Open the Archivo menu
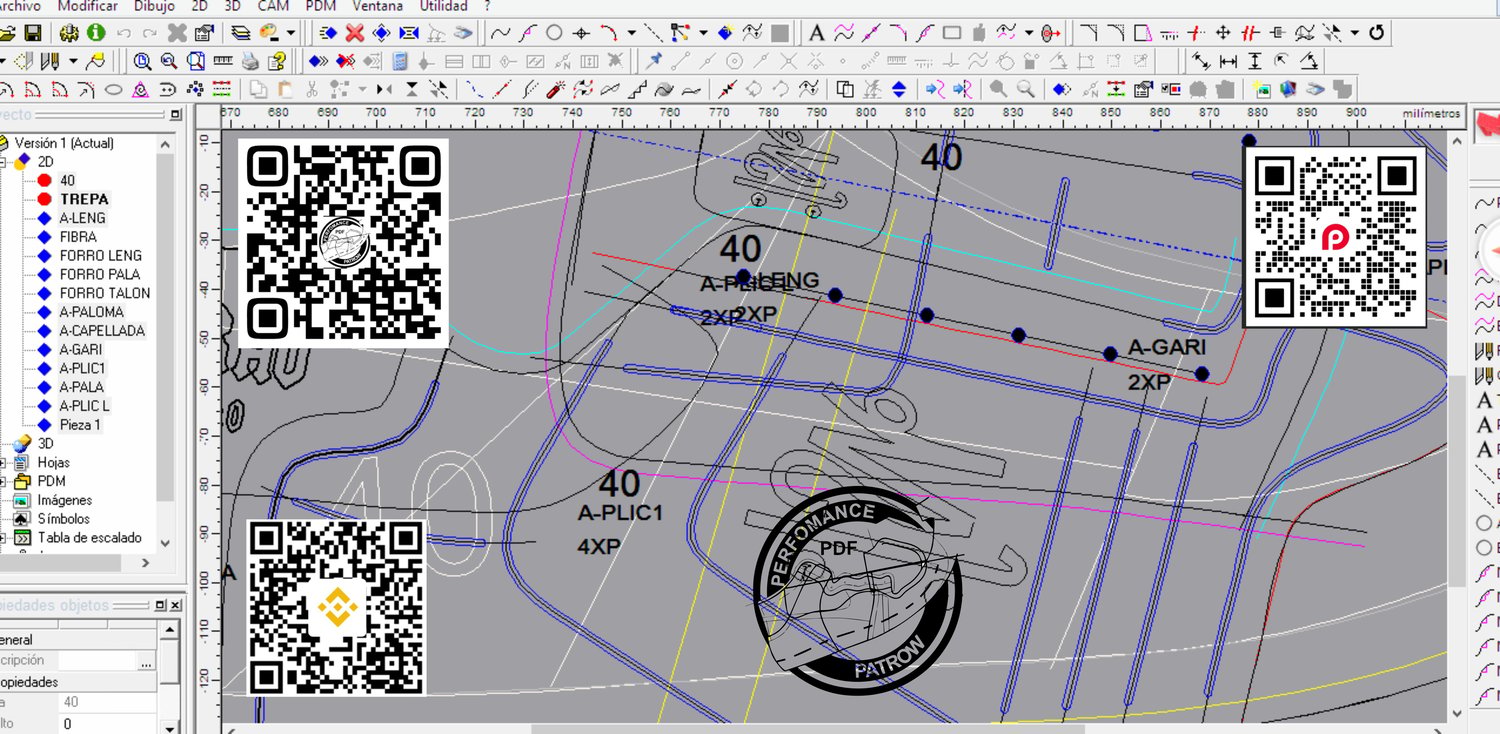The width and height of the screenshot is (1500, 734). (18, 6)
